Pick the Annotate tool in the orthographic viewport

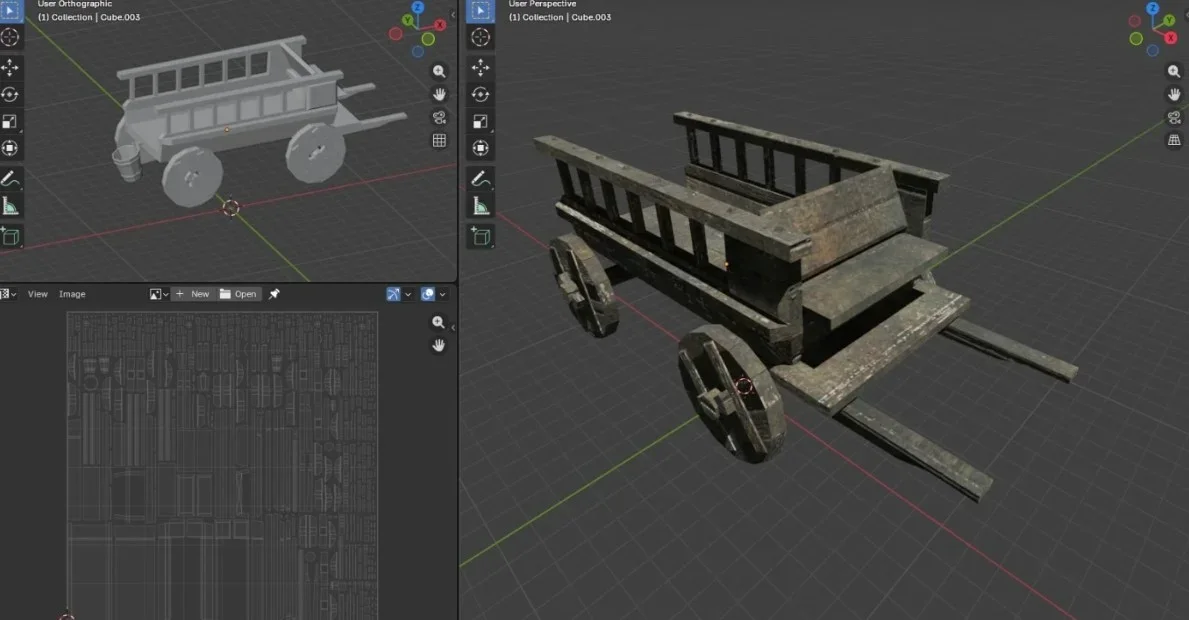coord(11,180)
